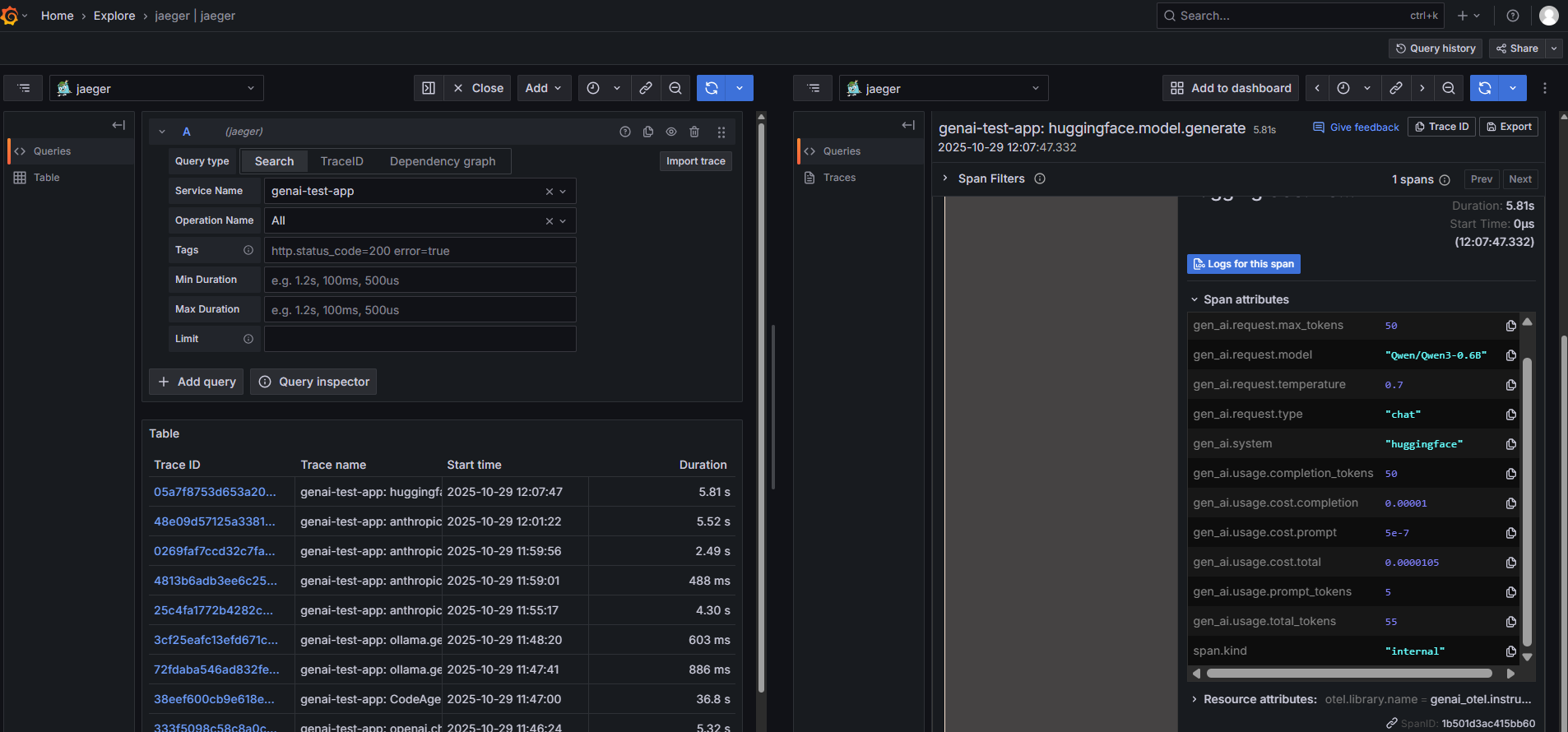Select Table in the left sidebar
Image resolution: width=1568 pixels, height=732 pixels.
[46, 178]
